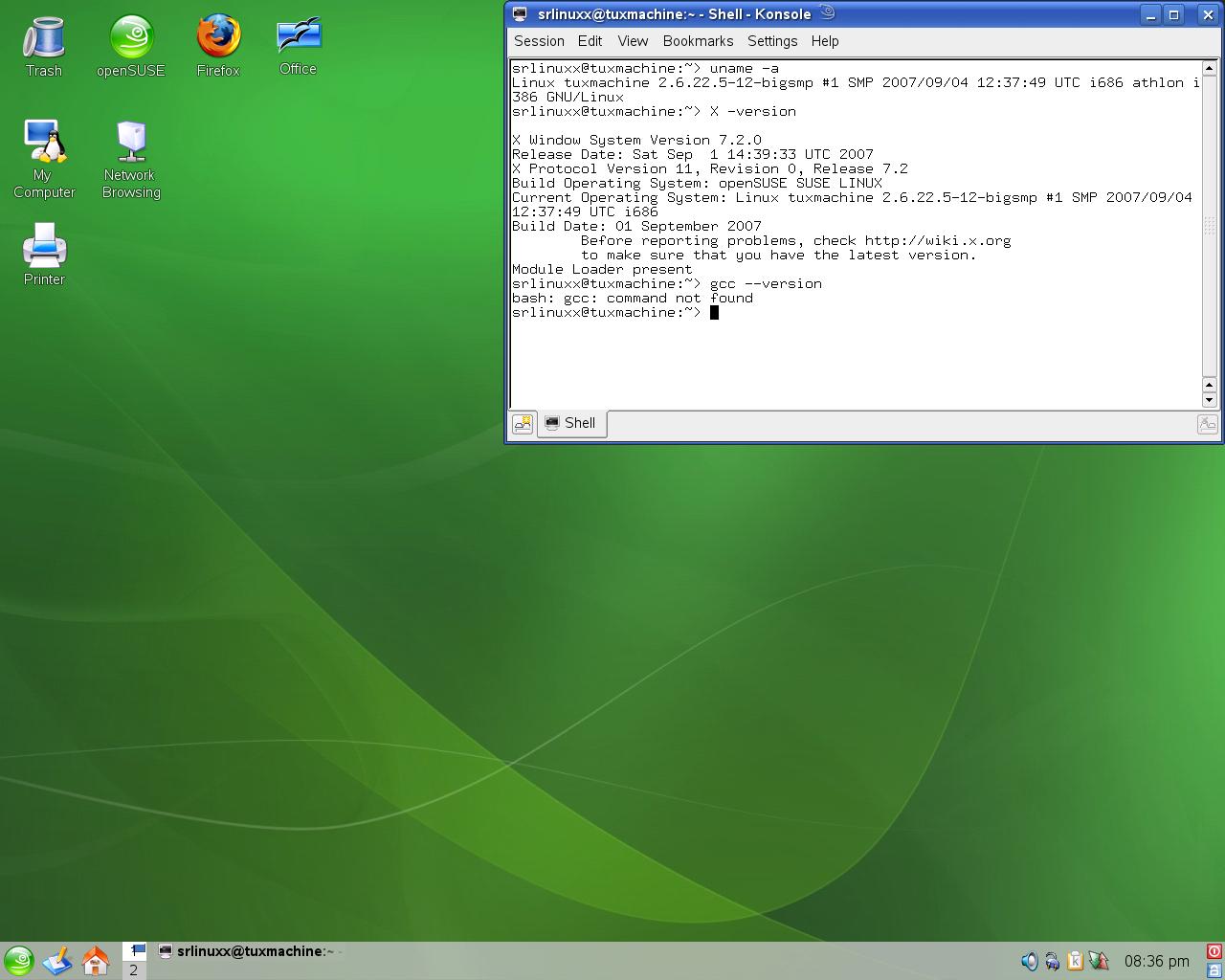Click the 'Build Date: 01 September 2007' line
Screen dimensions: 1225x980
click(x=636, y=226)
